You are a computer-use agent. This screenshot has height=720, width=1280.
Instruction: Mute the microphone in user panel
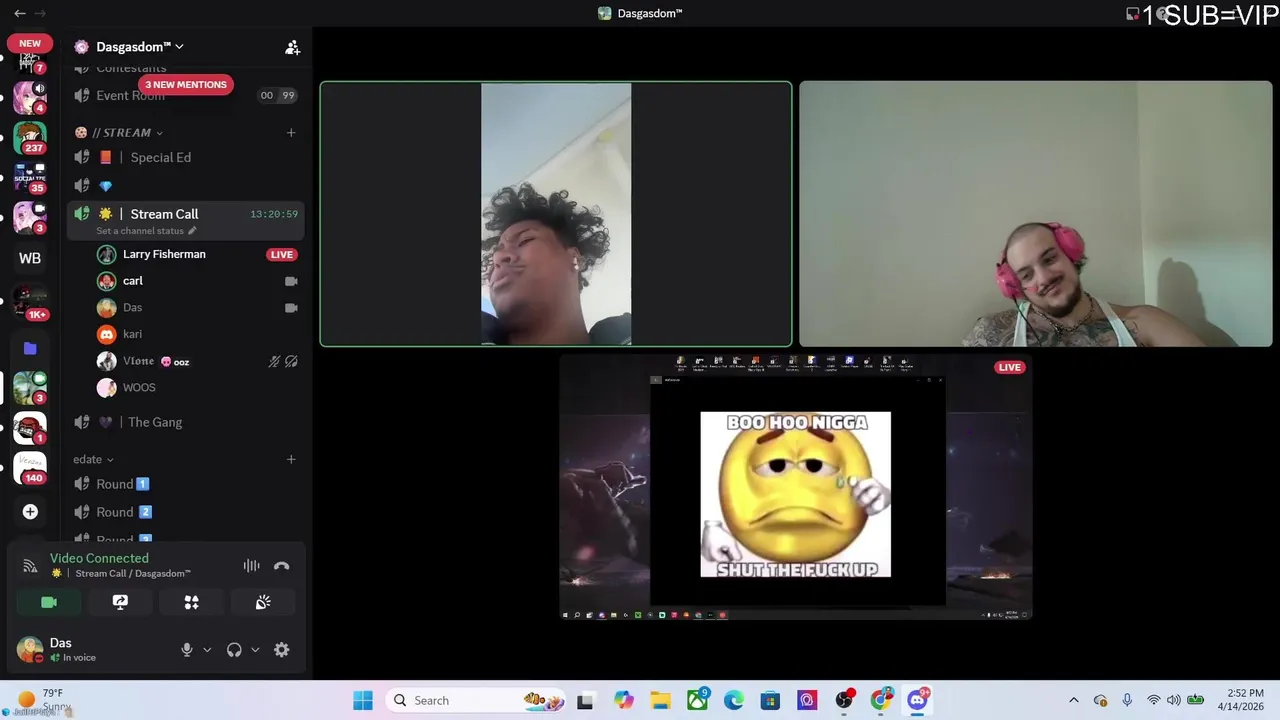click(186, 650)
